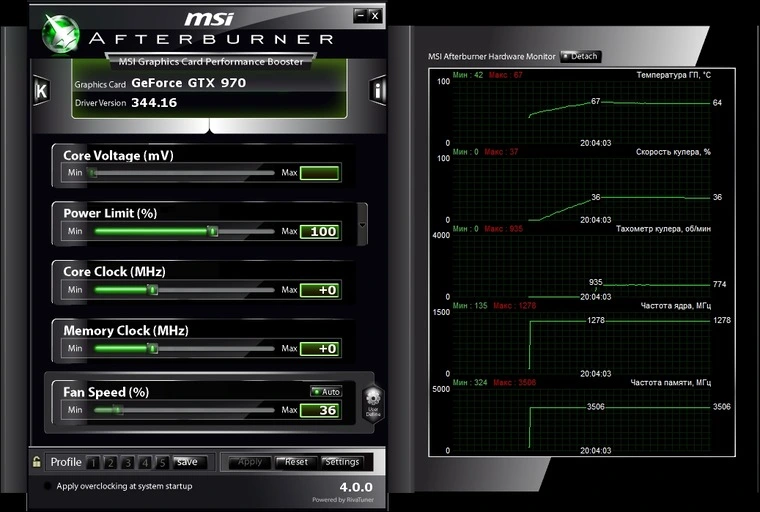The image size is (760, 512).
Task: Click the User Define fan gear icon
Action: pos(372,402)
